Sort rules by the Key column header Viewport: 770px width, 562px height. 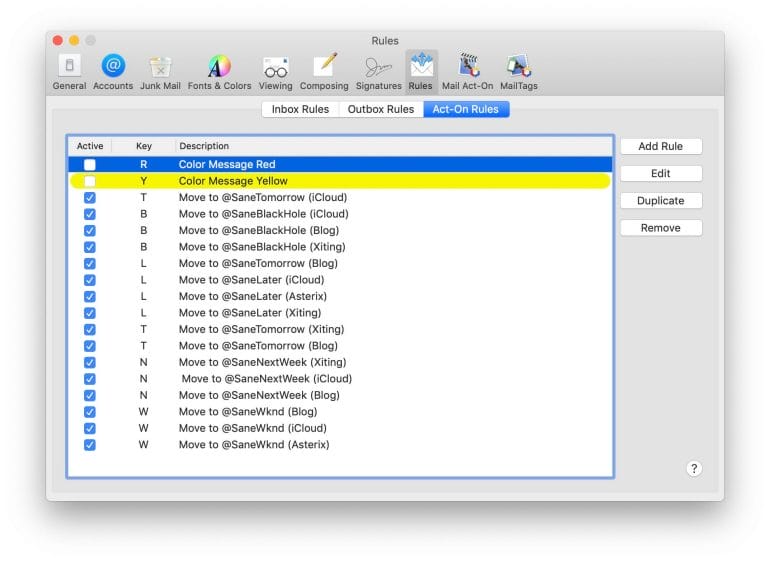click(144, 146)
